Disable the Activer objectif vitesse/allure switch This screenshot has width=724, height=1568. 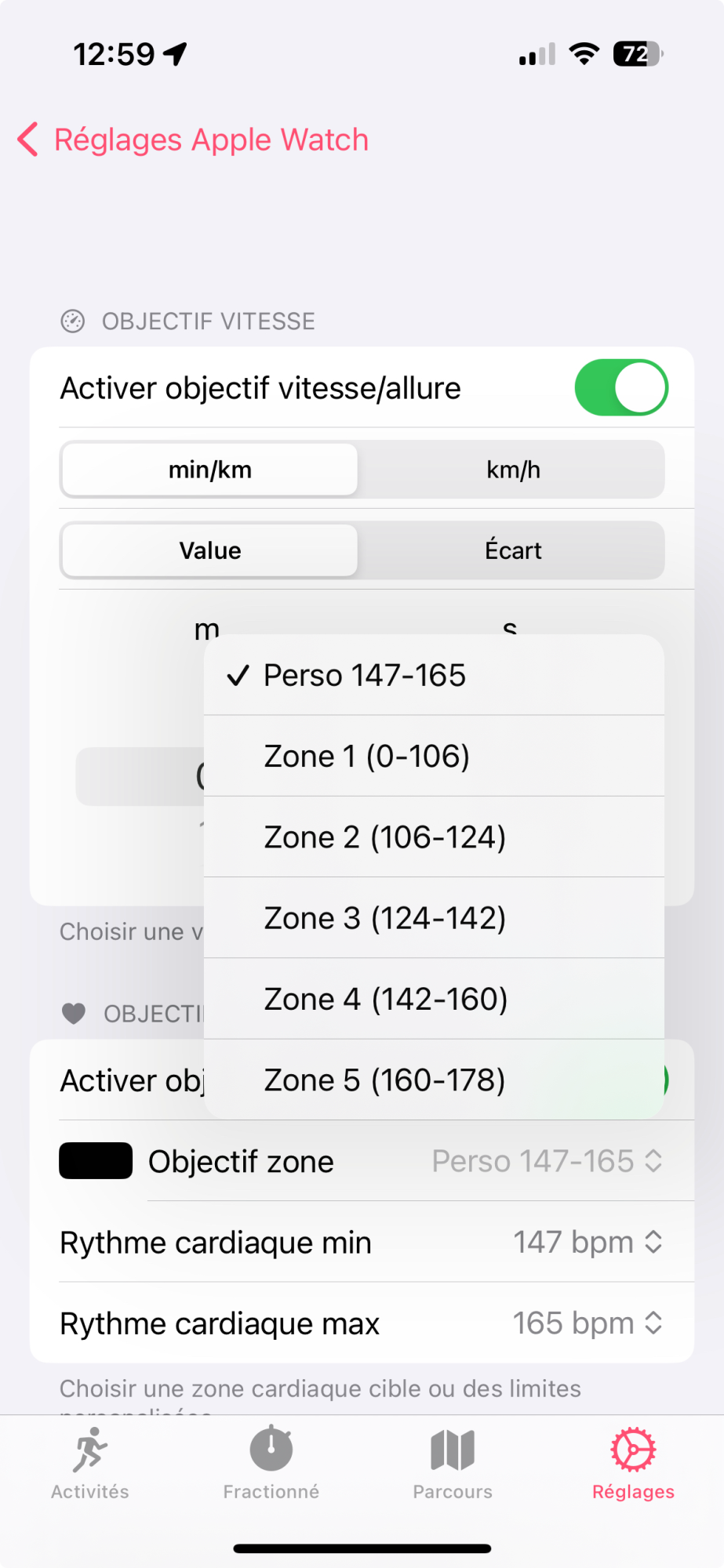tap(620, 388)
